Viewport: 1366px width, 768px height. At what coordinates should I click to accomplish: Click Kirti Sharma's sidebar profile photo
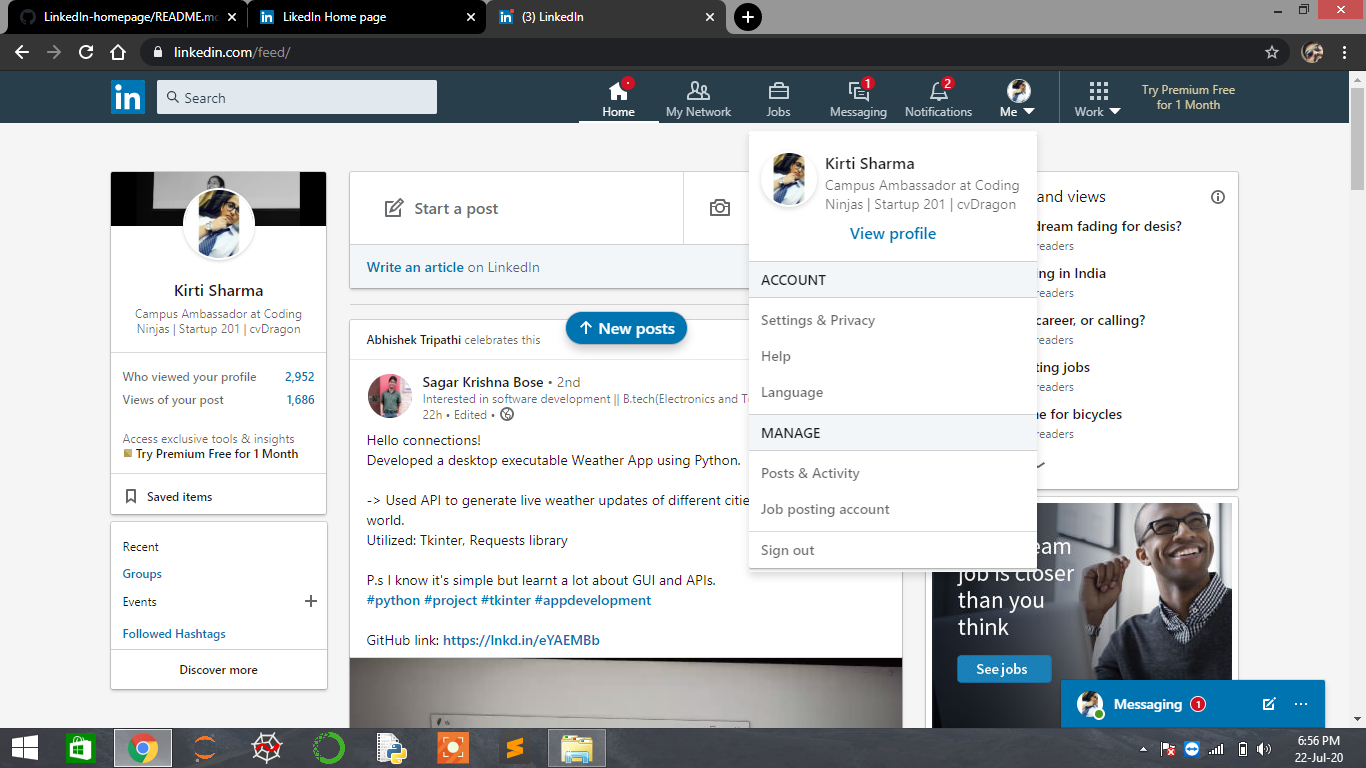click(x=219, y=223)
